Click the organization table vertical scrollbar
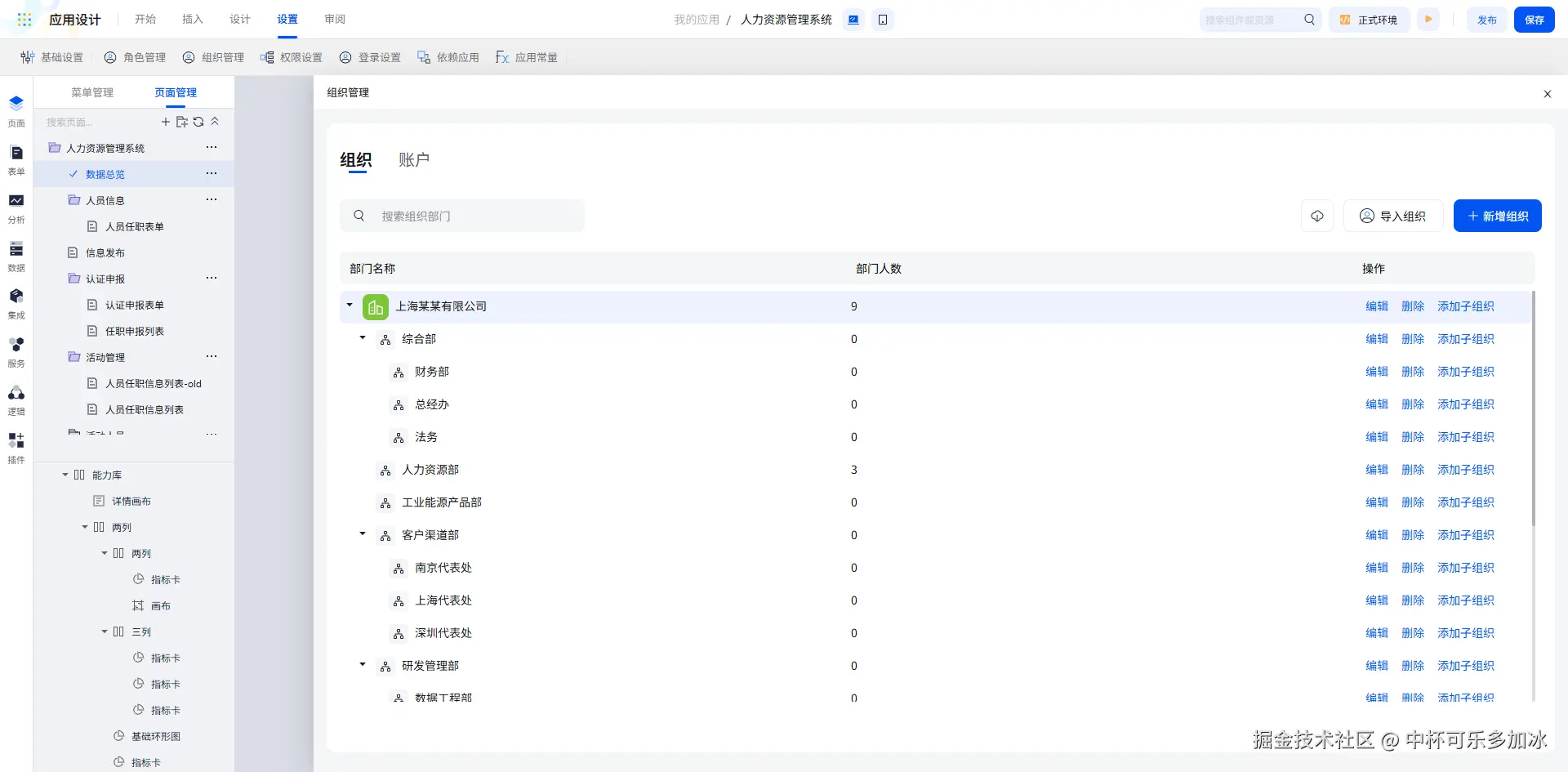Screen dimensions: 1568x772 pos(1534,408)
